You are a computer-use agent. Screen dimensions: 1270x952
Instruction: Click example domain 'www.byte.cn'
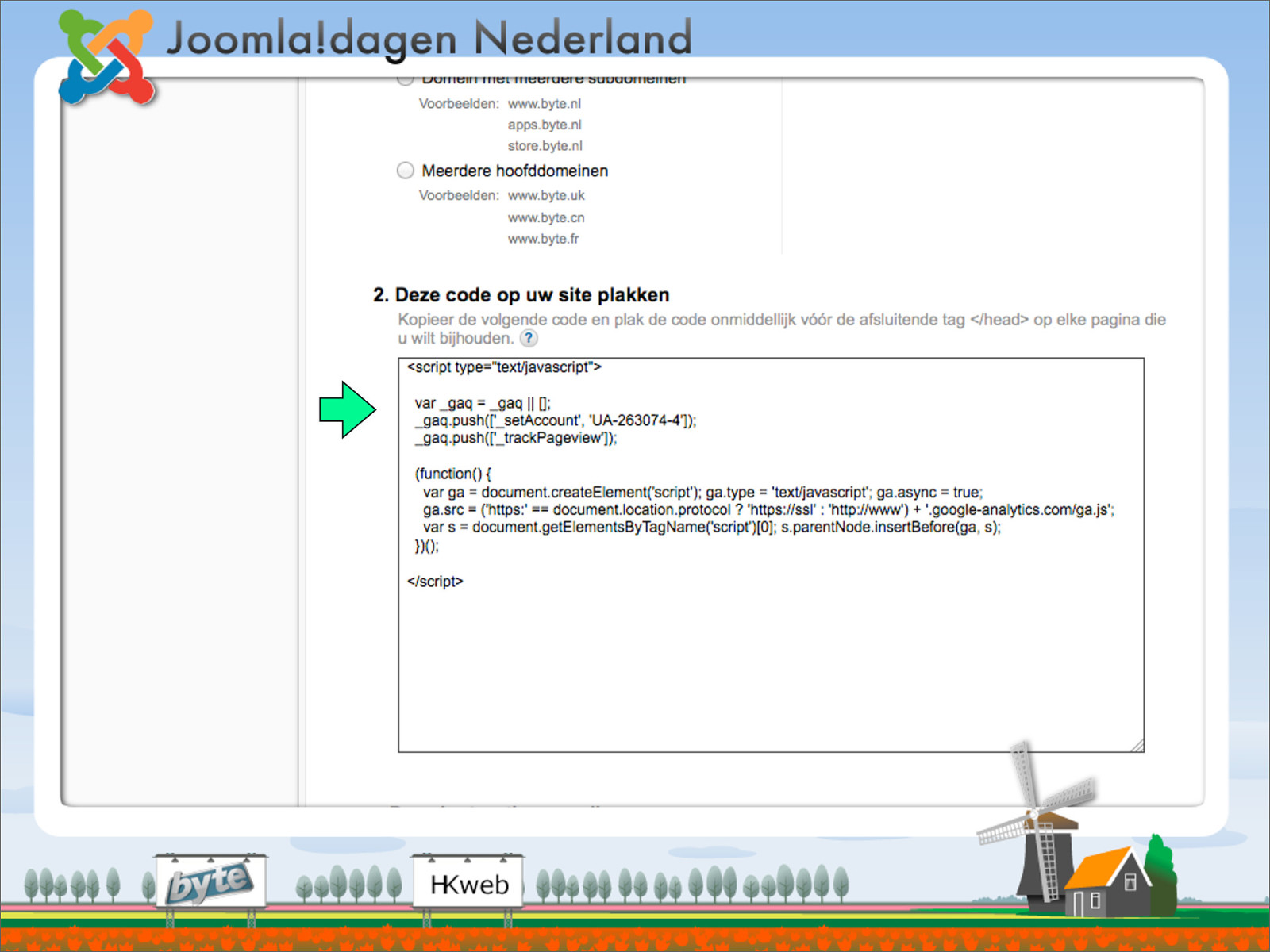[546, 217]
